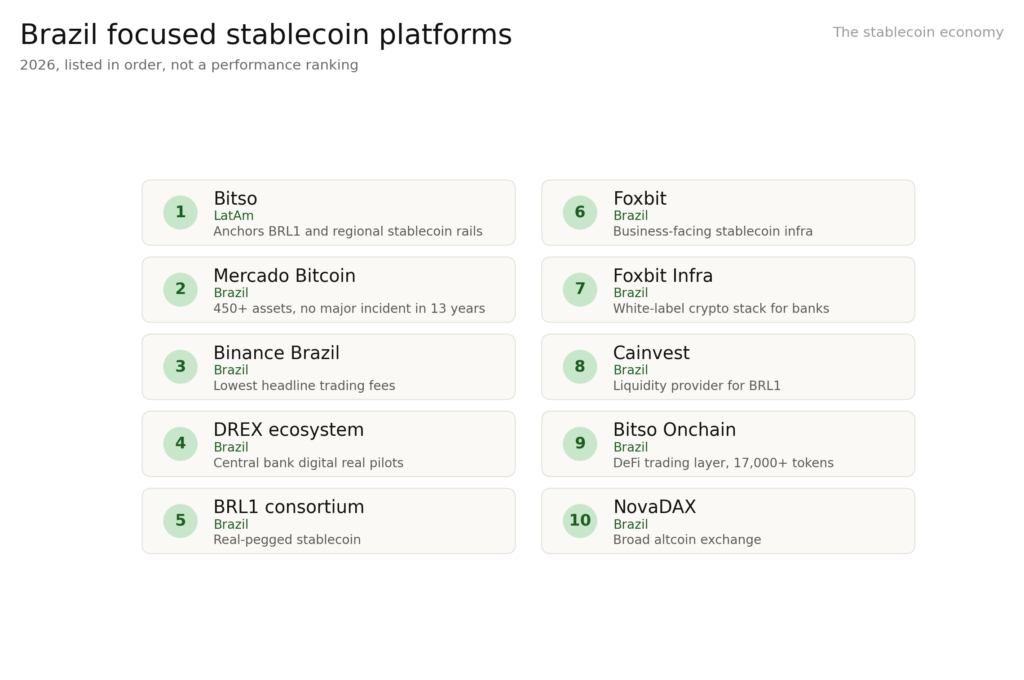Select the BRL1 consortium title
Image resolution: width=1024 pixels, height=680 pixels.
pyautogui.click(x=289, y=507)
